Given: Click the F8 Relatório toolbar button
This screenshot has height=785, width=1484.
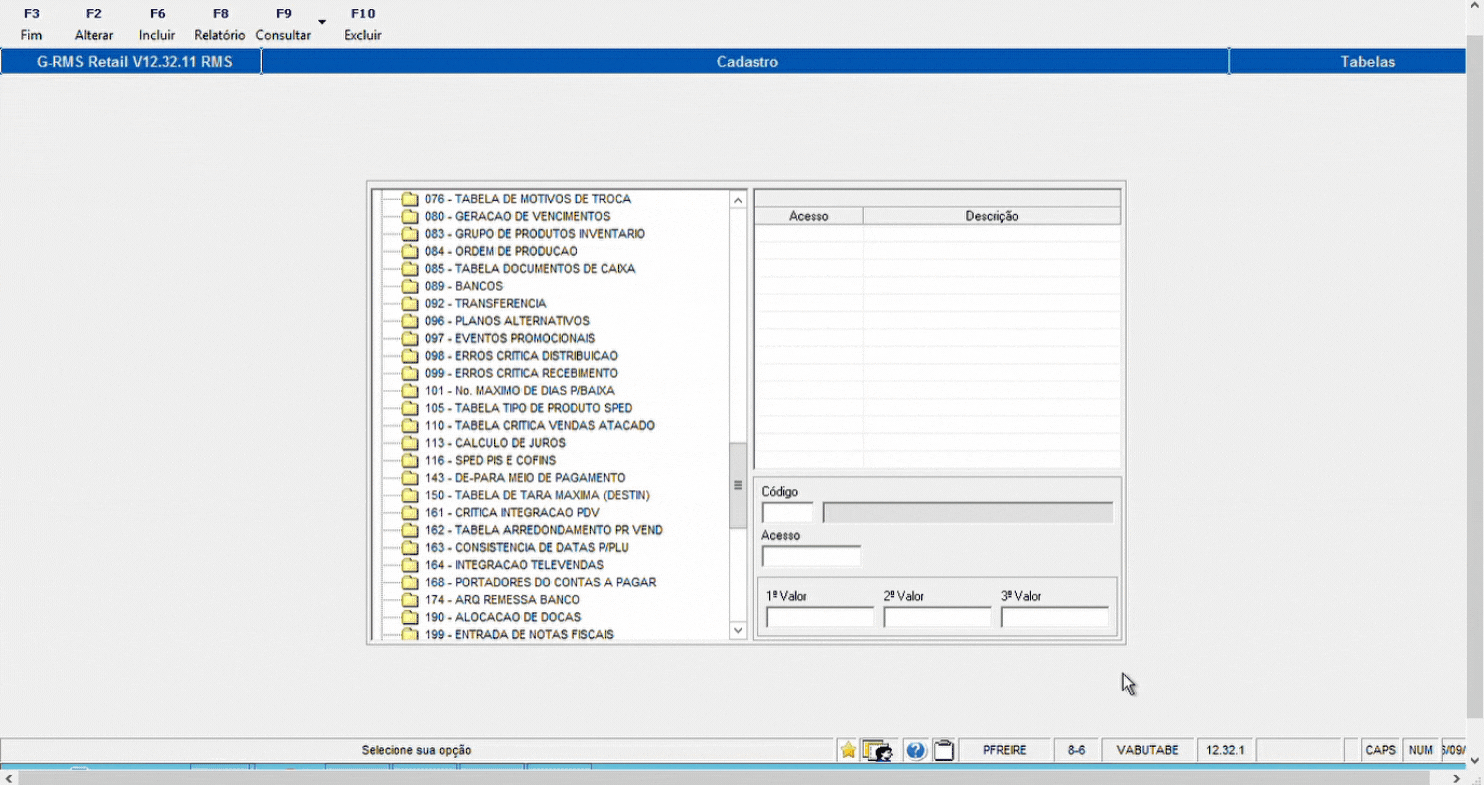Looking at the screenshot, I should (220, 24).
